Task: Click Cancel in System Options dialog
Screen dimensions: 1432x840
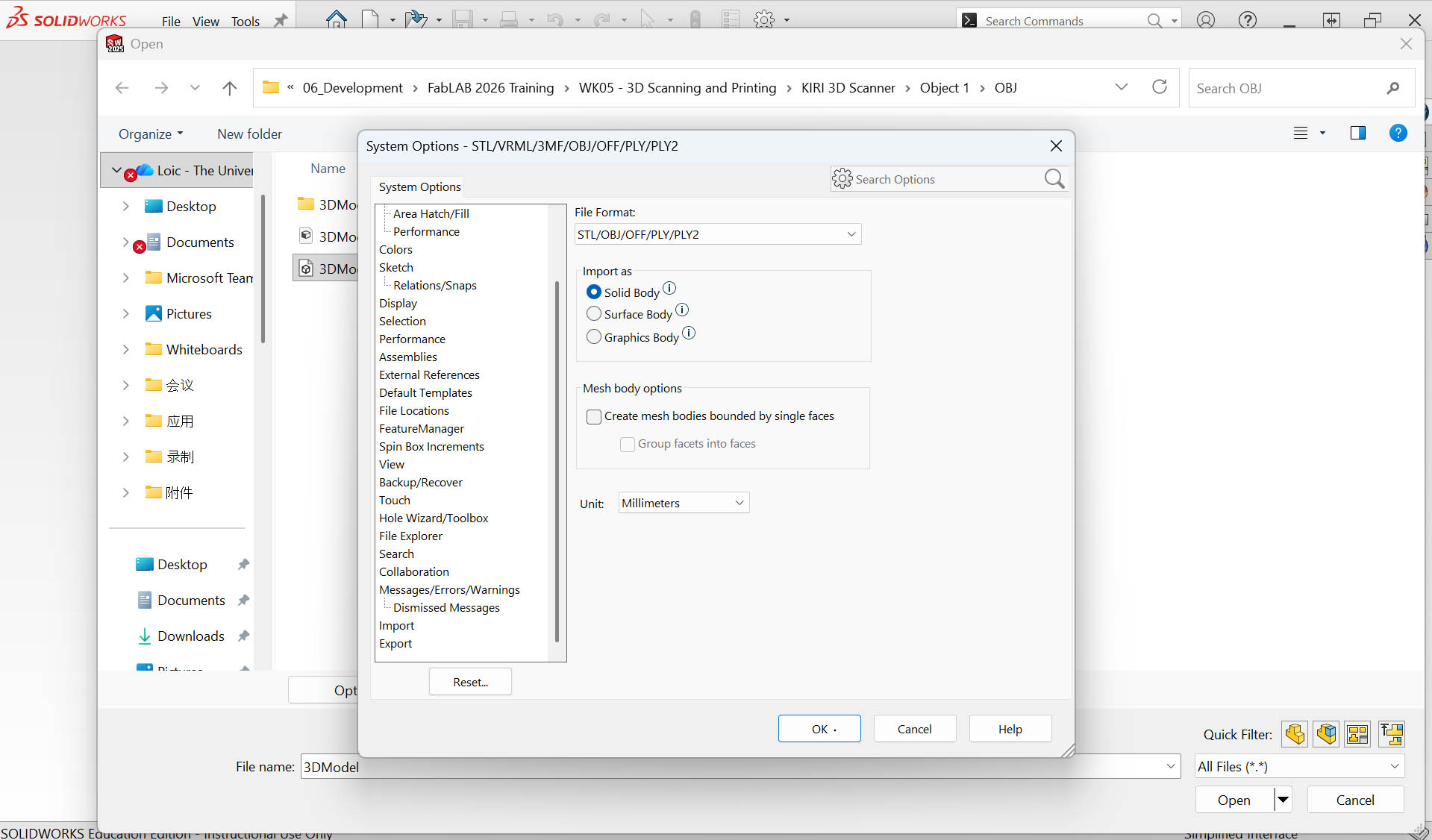Action: click(914, 729)
